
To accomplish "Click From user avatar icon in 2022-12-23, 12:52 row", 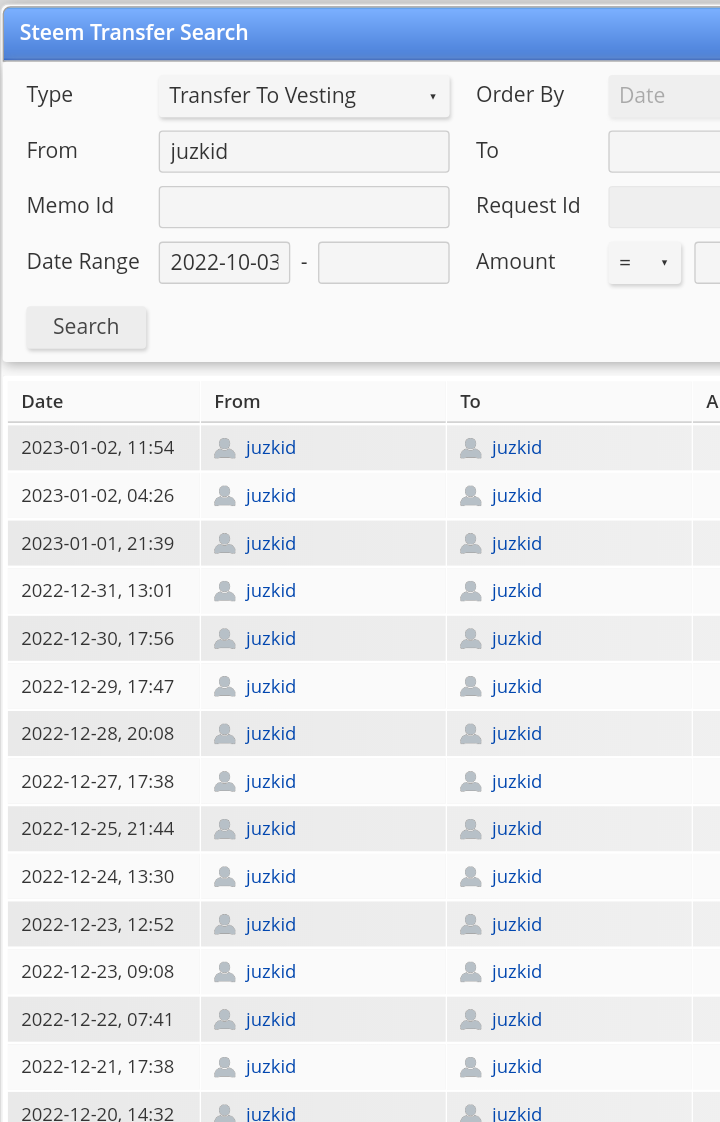I will click(225, 925).
